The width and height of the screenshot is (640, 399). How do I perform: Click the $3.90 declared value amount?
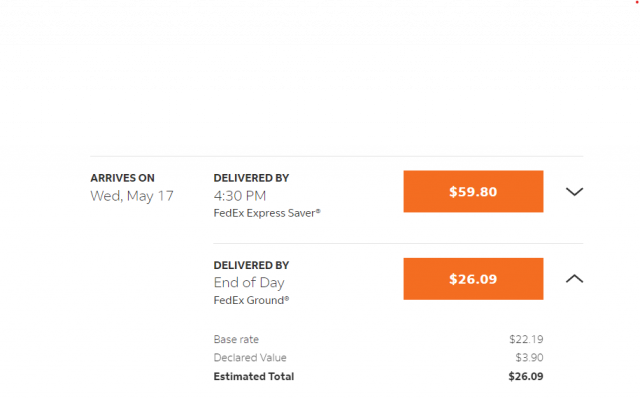(529, 357)
